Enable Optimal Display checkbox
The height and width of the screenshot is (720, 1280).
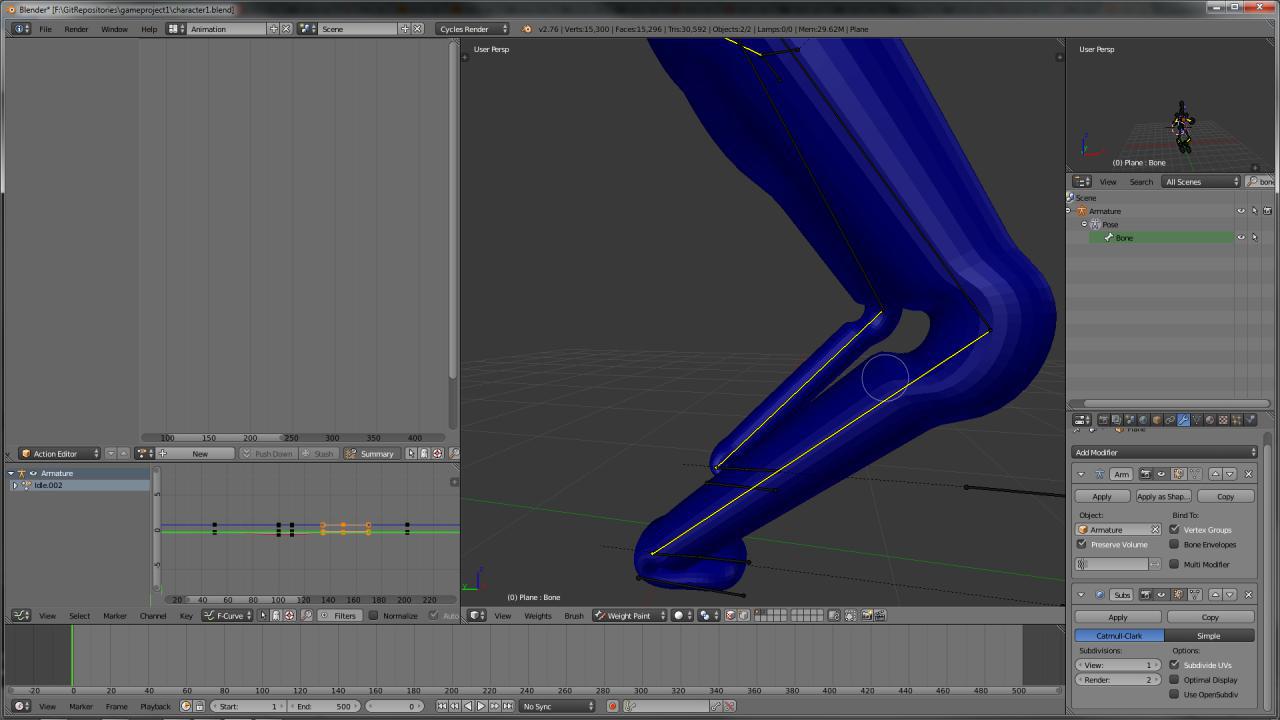click(1174, 679)
